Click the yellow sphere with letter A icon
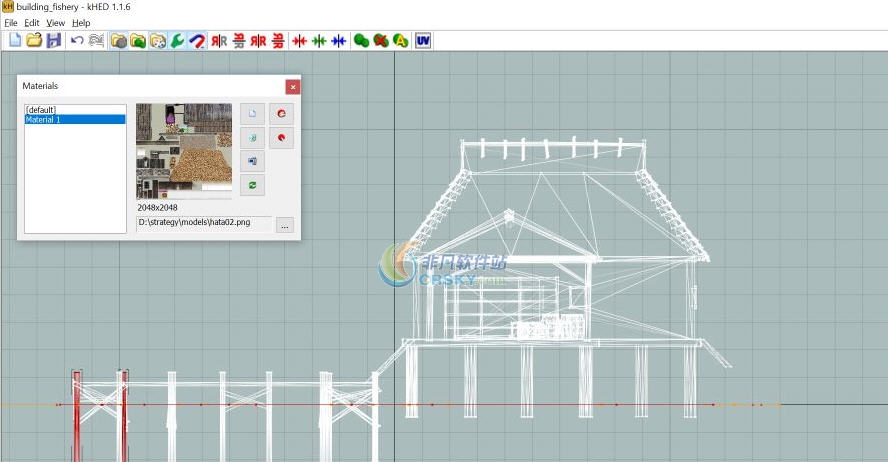Viewport: 888px width, 462px height. (x=400, y=41)
